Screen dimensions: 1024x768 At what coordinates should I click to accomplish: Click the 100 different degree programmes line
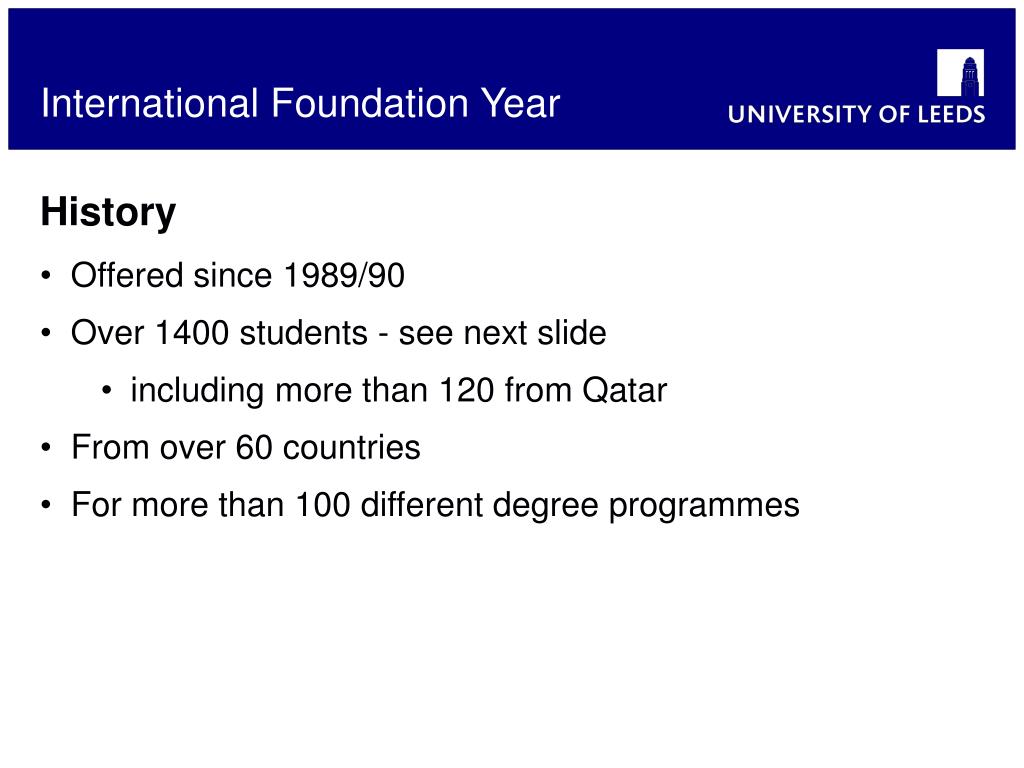pos(435,505)
